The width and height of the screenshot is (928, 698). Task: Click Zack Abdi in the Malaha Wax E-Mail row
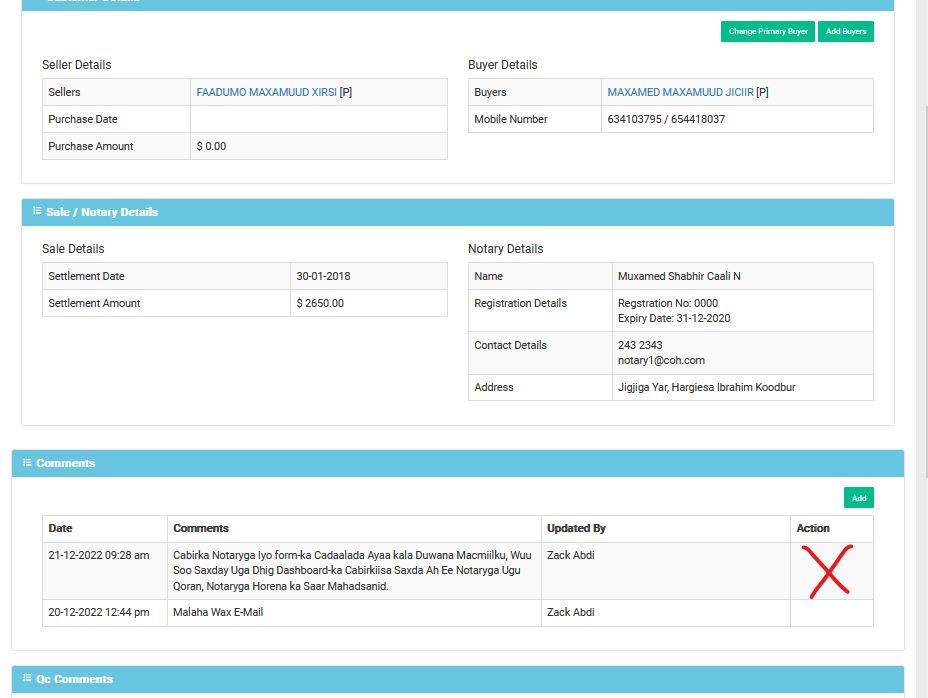coord(571,612)
